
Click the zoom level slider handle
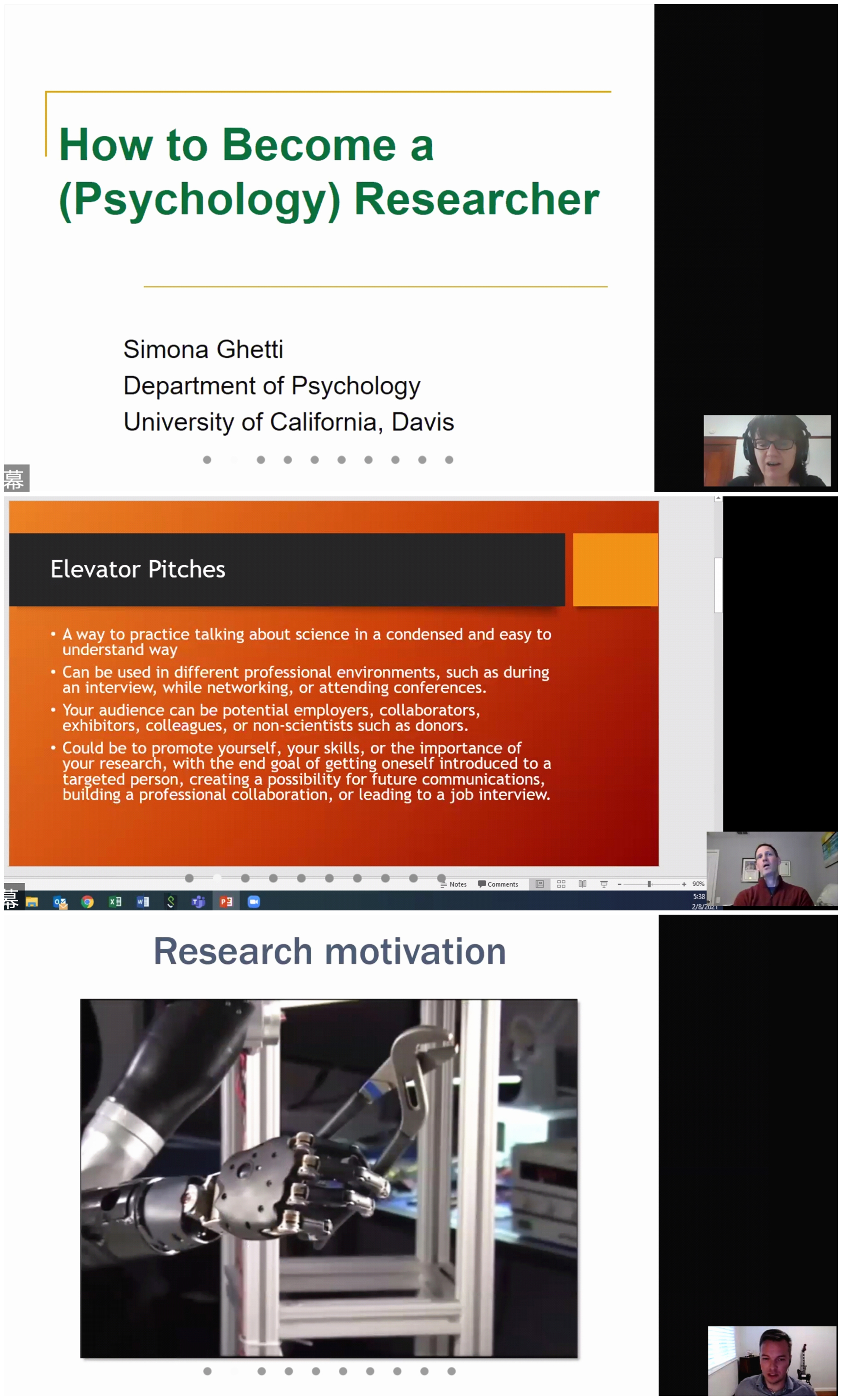649,884
